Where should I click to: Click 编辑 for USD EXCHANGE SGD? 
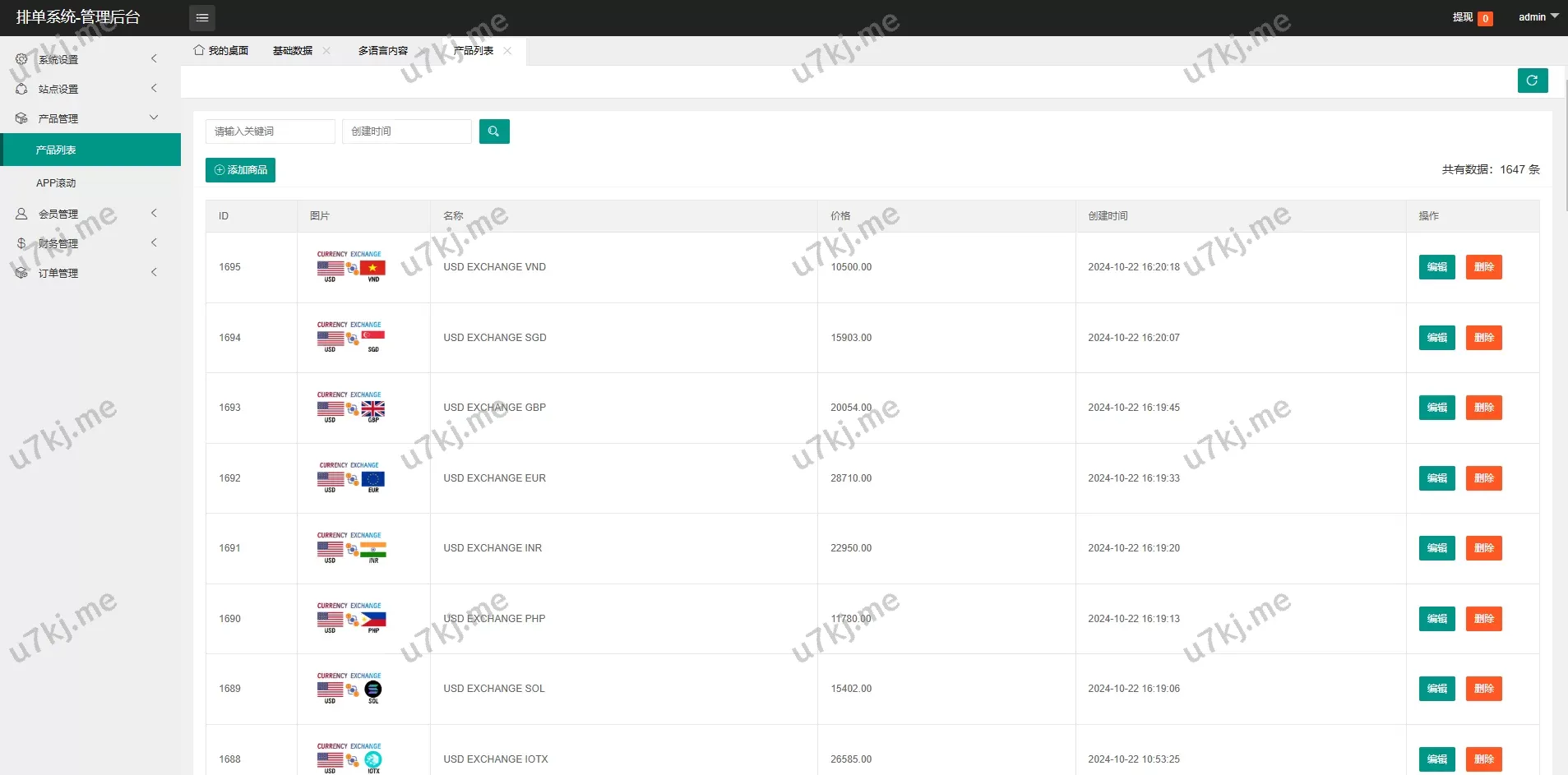[1436, 338]
